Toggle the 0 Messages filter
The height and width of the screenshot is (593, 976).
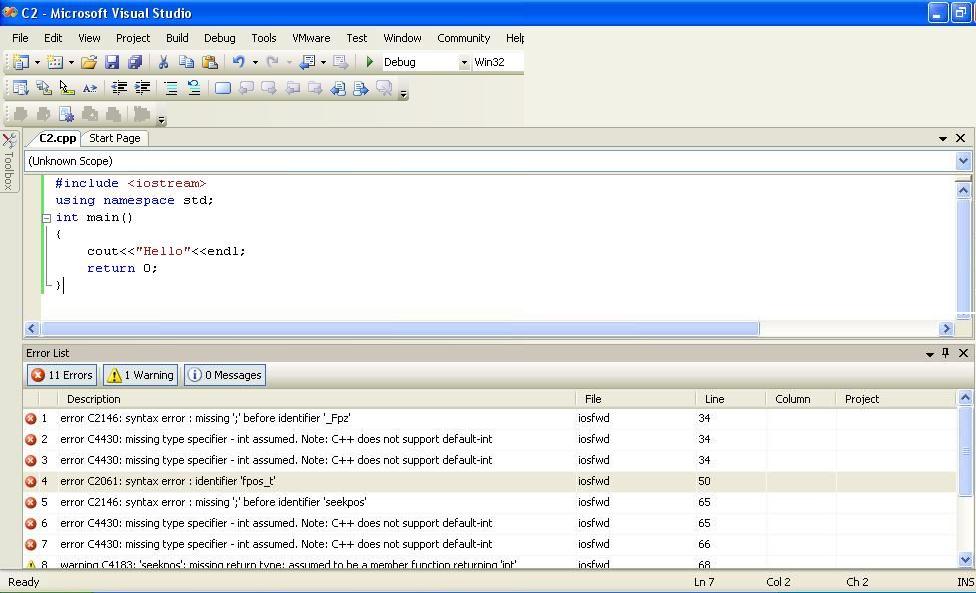click(x=225, y=375)
